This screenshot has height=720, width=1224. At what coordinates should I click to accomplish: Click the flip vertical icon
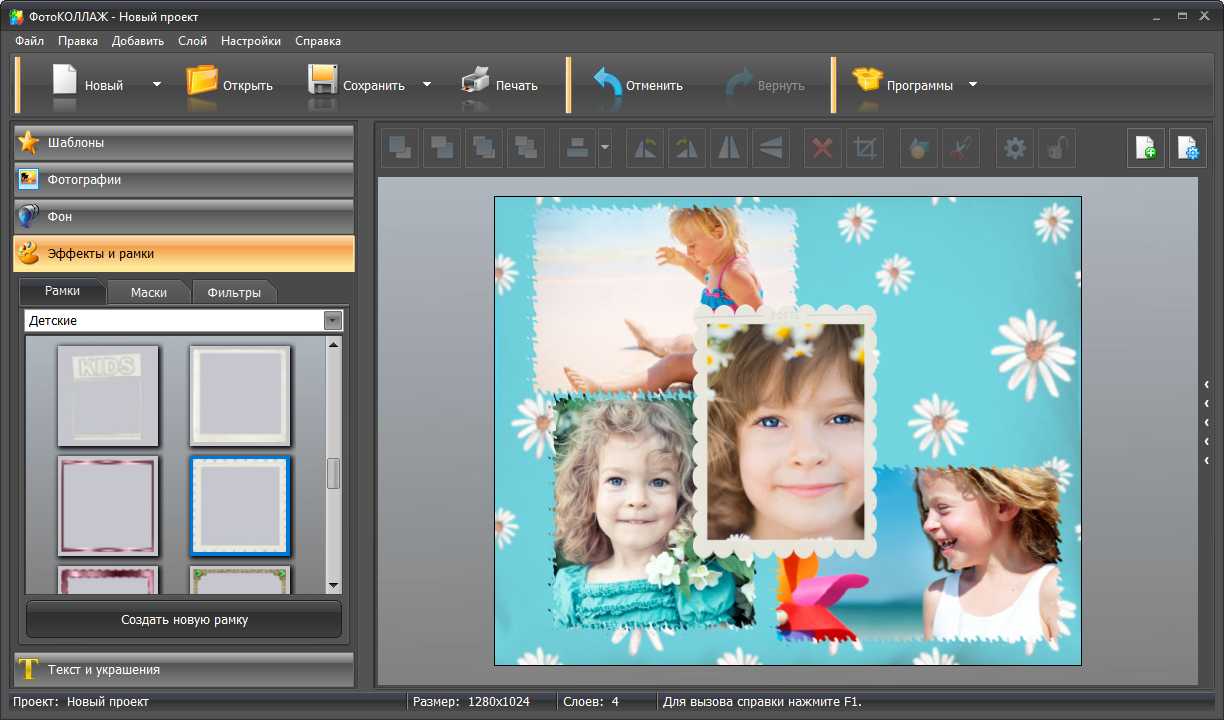coord(770,149)
